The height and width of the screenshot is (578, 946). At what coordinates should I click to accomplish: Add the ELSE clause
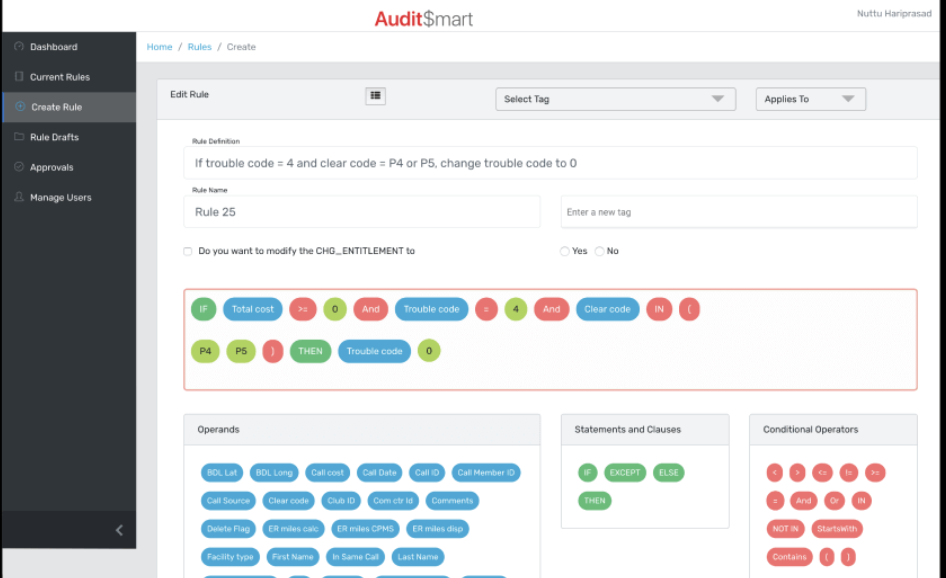(668, 472)
